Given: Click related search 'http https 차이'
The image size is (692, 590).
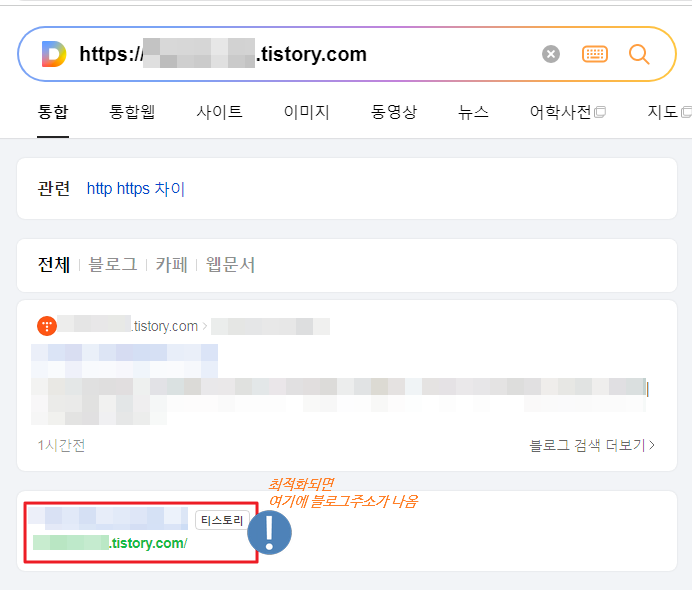Looking at the screenshot, I should (135, 189).
